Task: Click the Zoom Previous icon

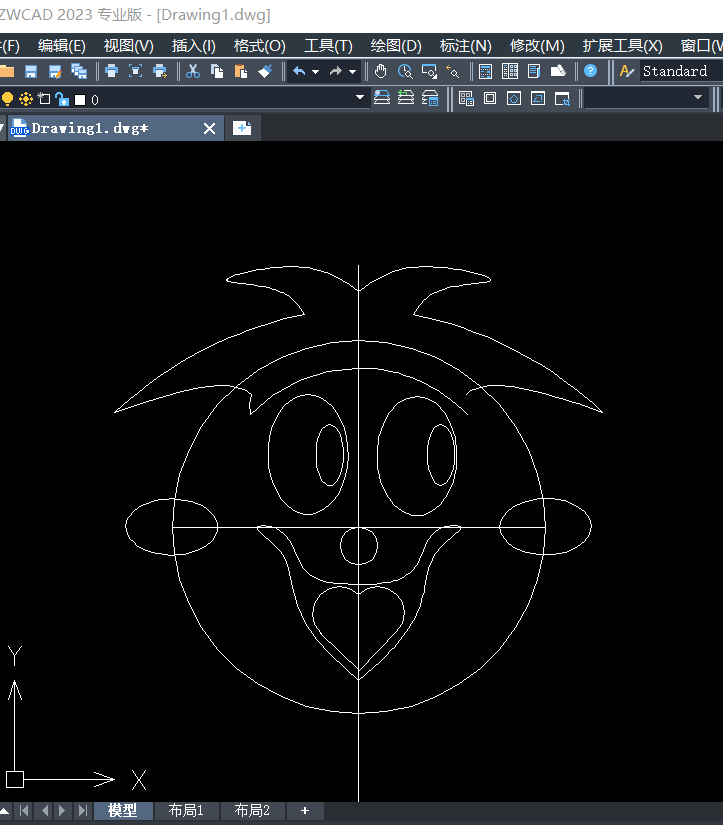Action: (x=453, y=71)
